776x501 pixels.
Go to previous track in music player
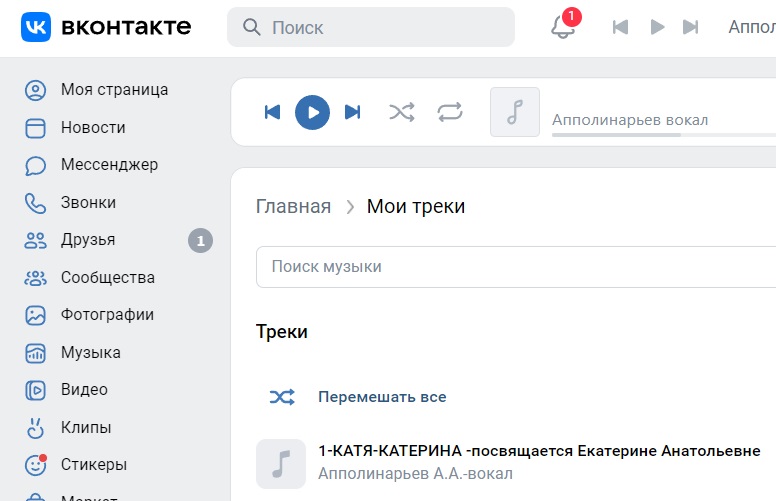coord(272,112)
